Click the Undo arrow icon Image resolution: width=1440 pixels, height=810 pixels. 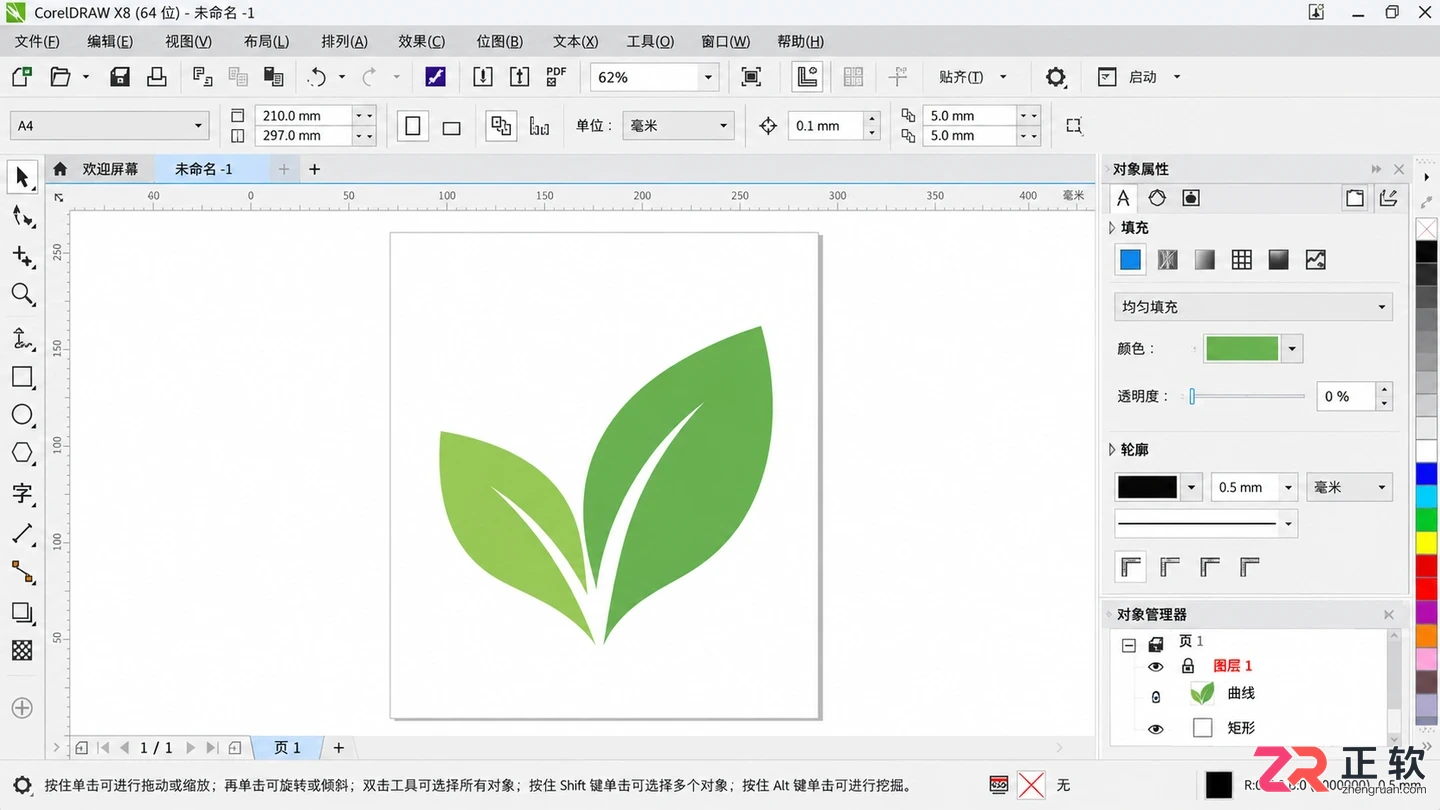tap(318, 77)
